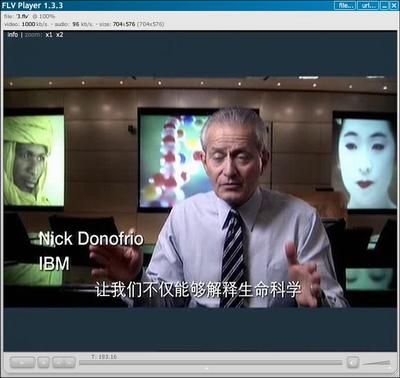Close the FLV Player window

pyautogui.click(x=393, y=5)
